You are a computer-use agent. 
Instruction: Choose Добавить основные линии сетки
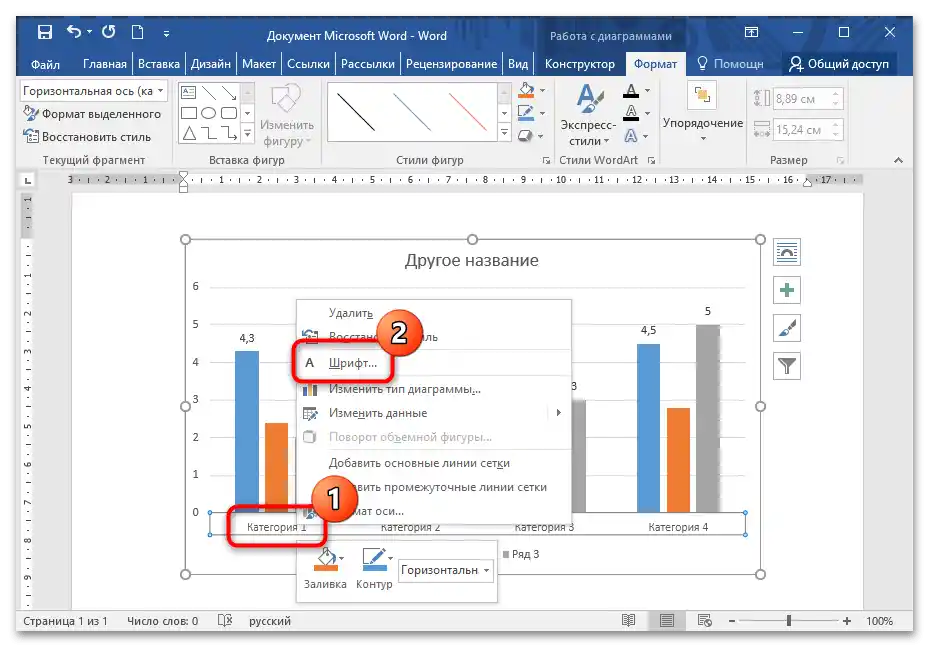pyautogui.click(x=434, y=463)
